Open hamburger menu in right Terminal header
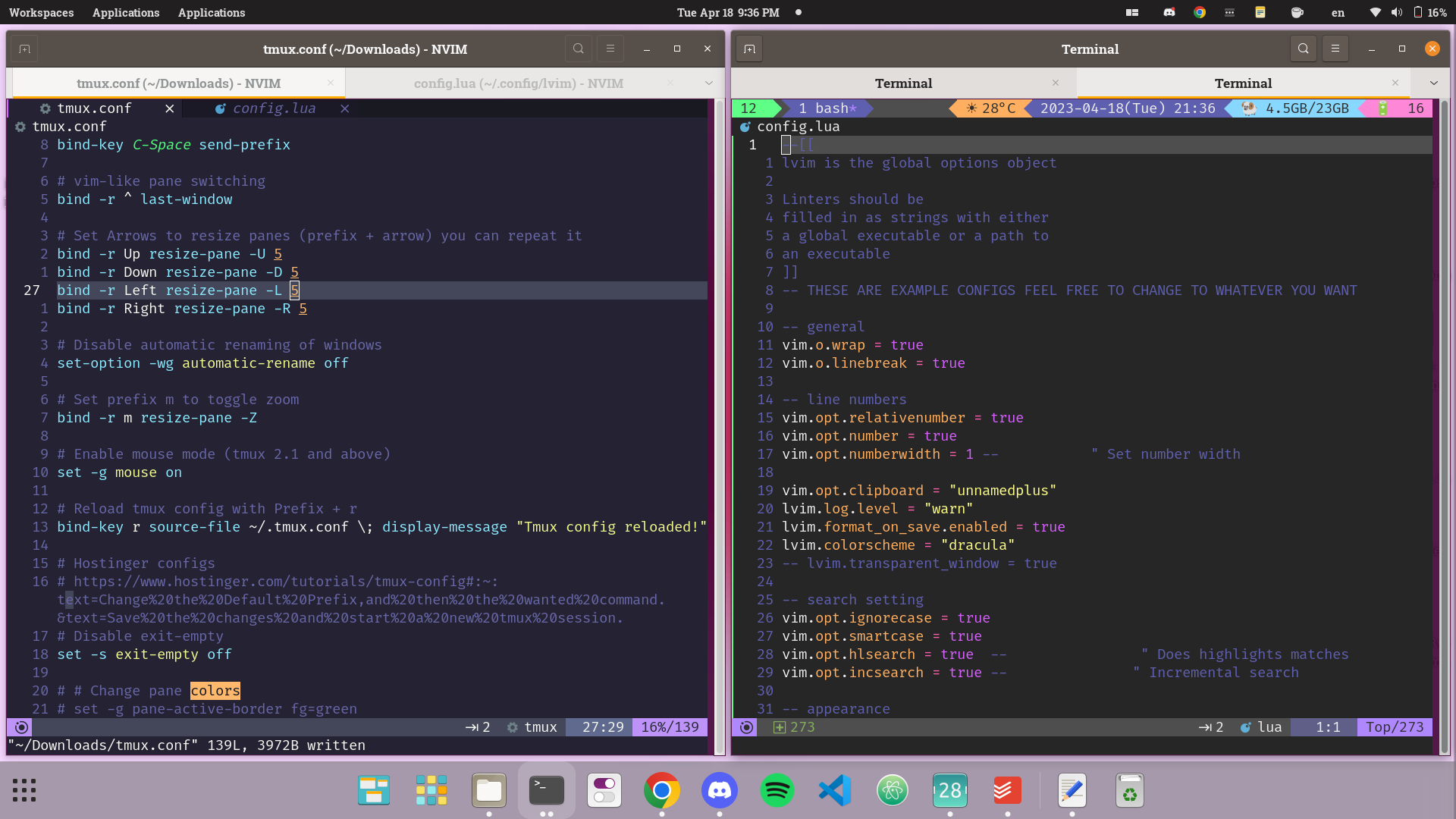The image size is (1456, 819). [1335, 49]
